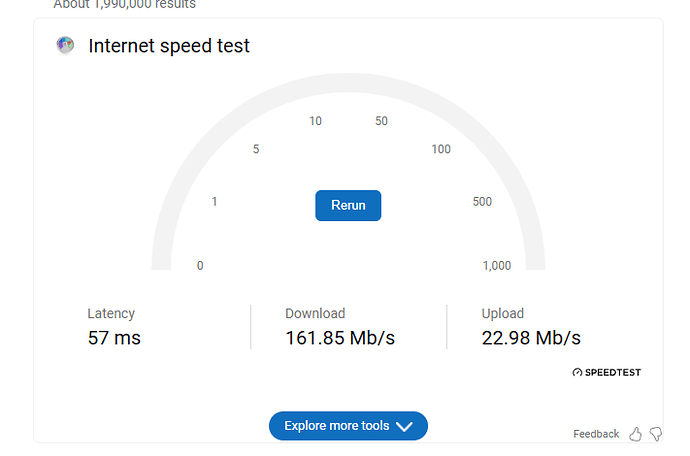Click the 50 mark on the speed gauge
This screenshot has height=456, width=690.
pos(381,121)
